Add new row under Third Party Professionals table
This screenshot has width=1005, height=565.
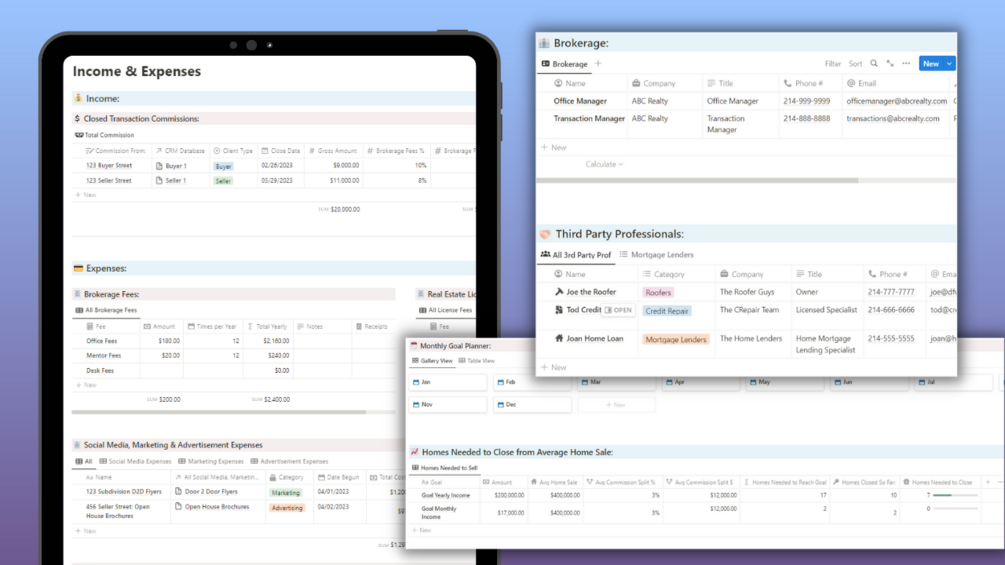click(x=554, y=367)
